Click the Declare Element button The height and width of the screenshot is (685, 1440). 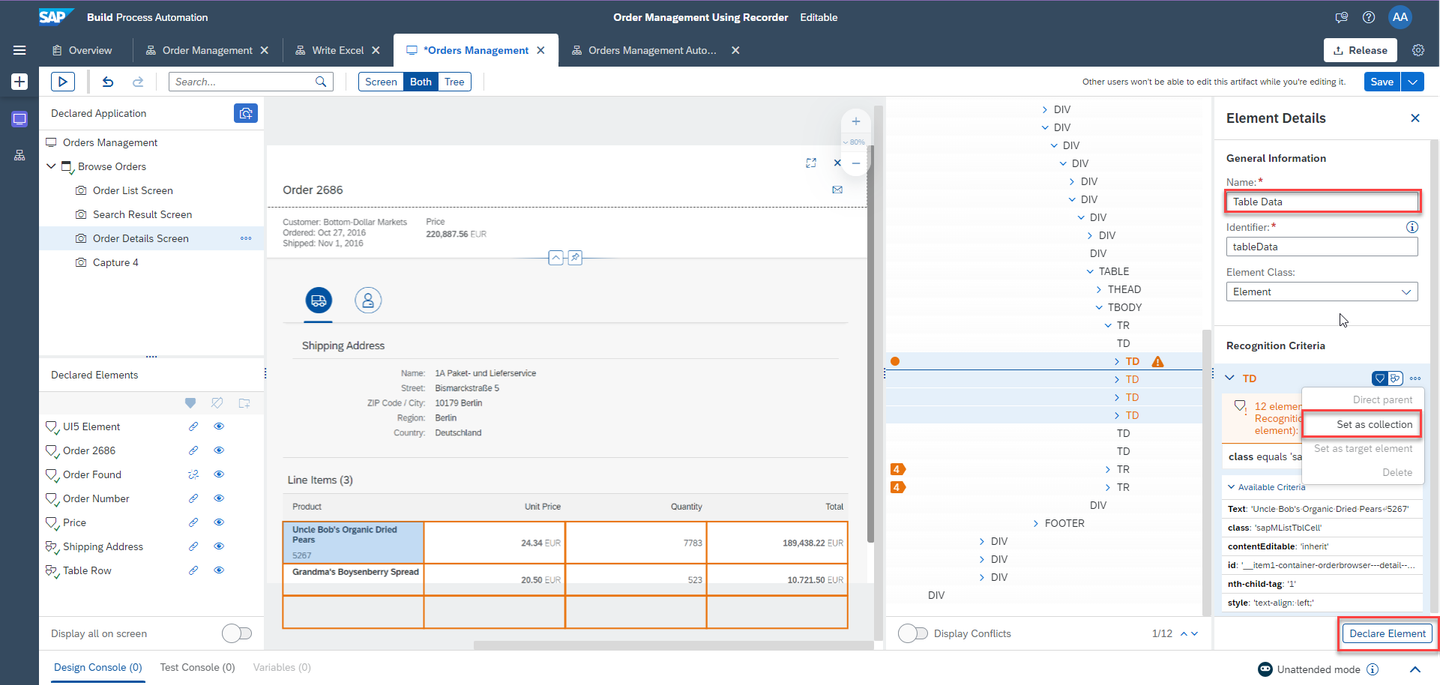click(1387, 634)
